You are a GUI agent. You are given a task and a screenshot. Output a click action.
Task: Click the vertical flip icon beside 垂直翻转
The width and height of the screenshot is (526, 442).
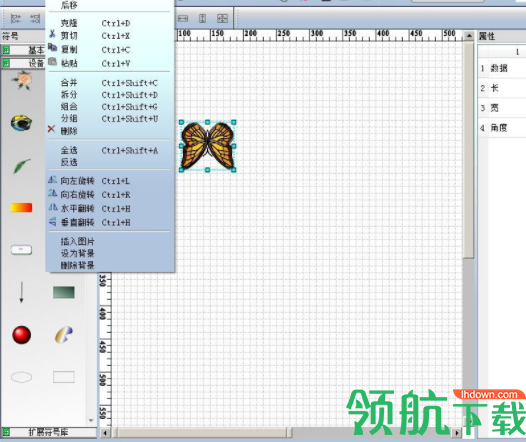(x=52, y=221)
